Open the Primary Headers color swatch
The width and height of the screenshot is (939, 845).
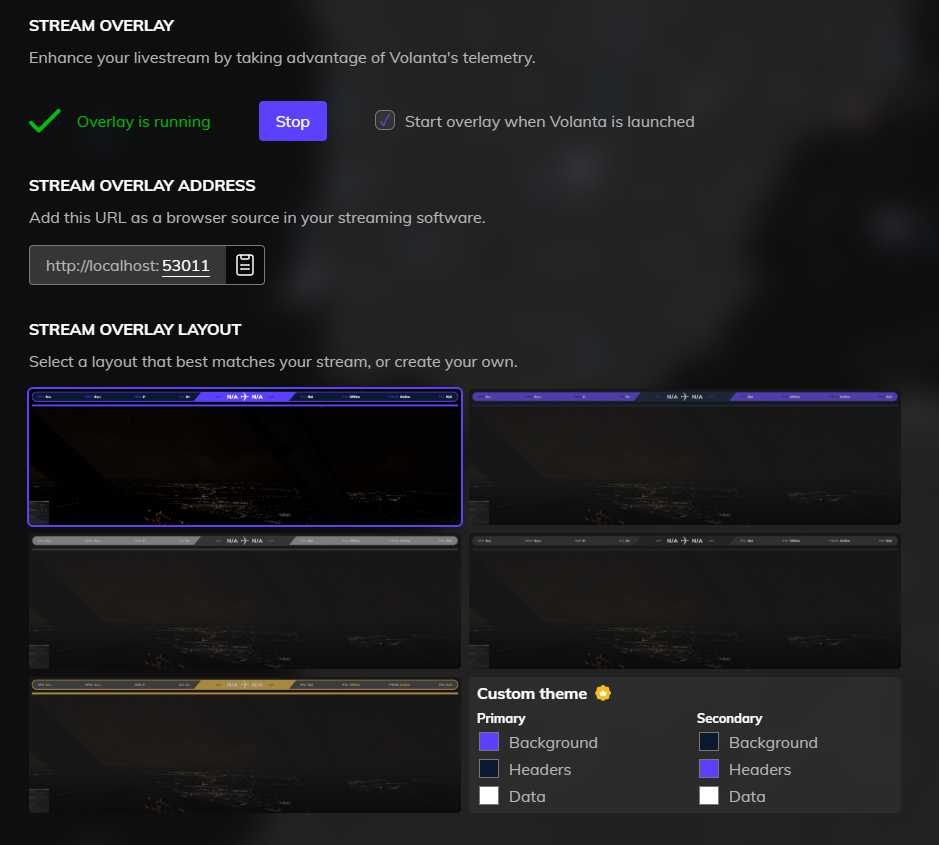[489, 769]
